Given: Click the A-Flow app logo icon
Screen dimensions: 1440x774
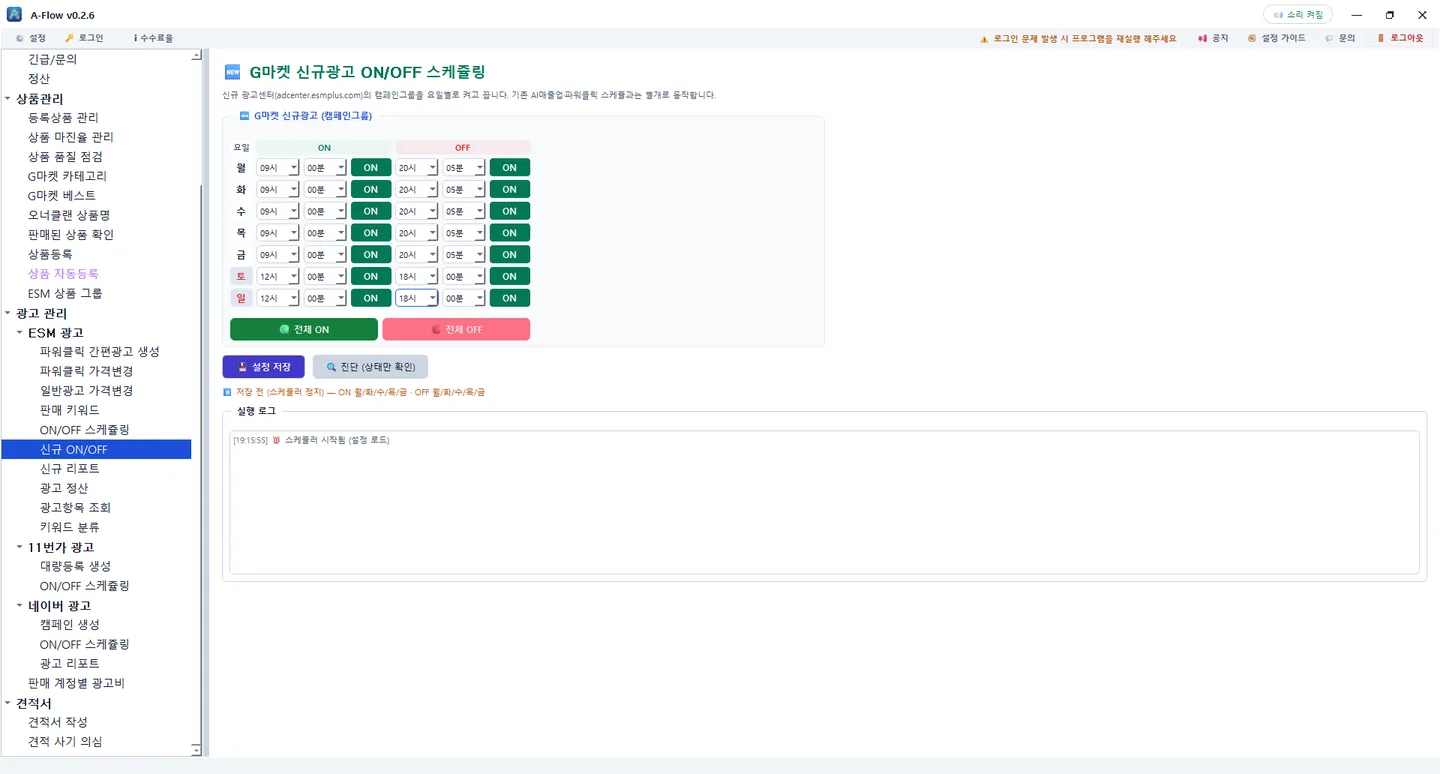Looking at the screenshot, I should [x=14, y=15].
